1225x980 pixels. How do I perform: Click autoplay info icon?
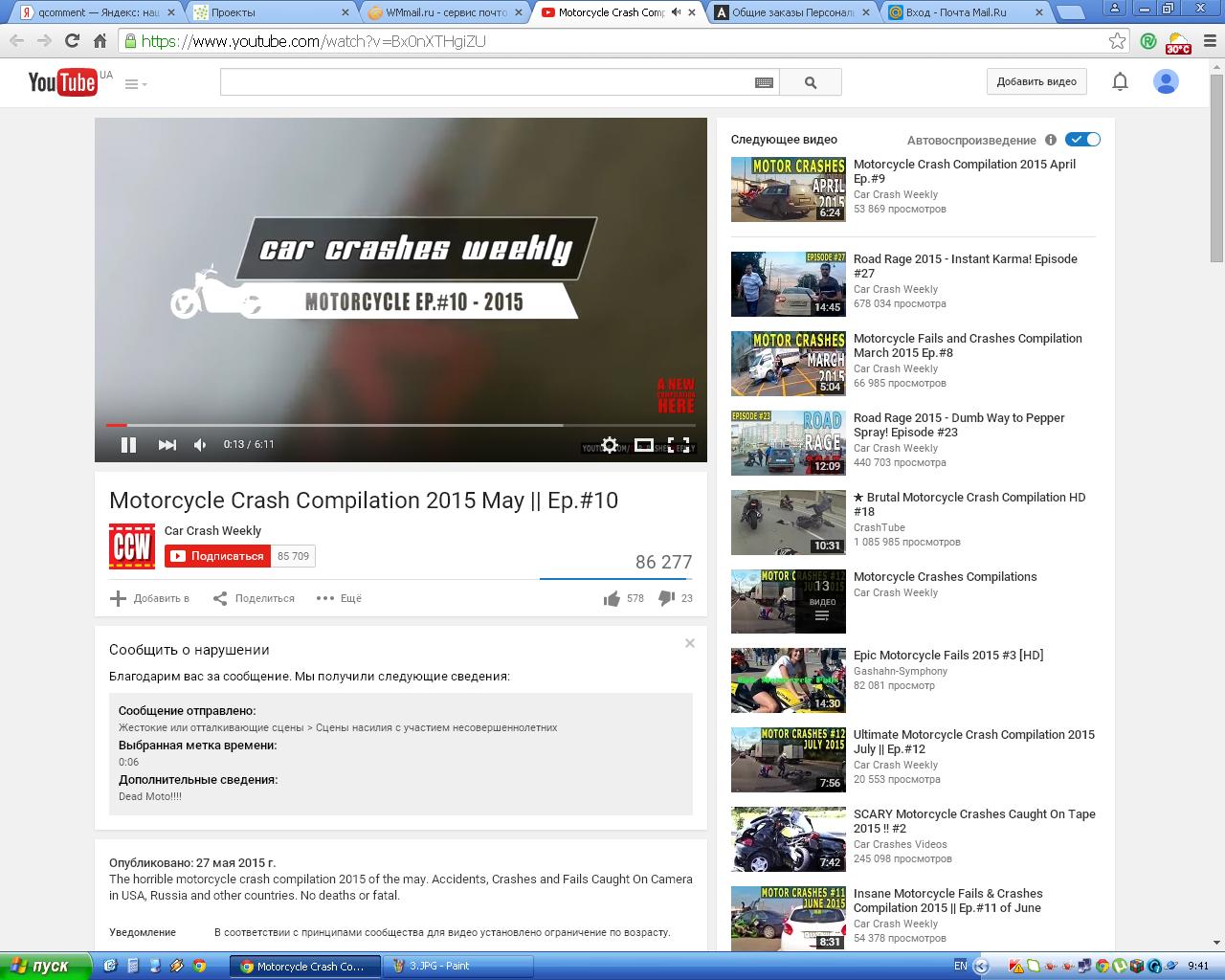1050,140
